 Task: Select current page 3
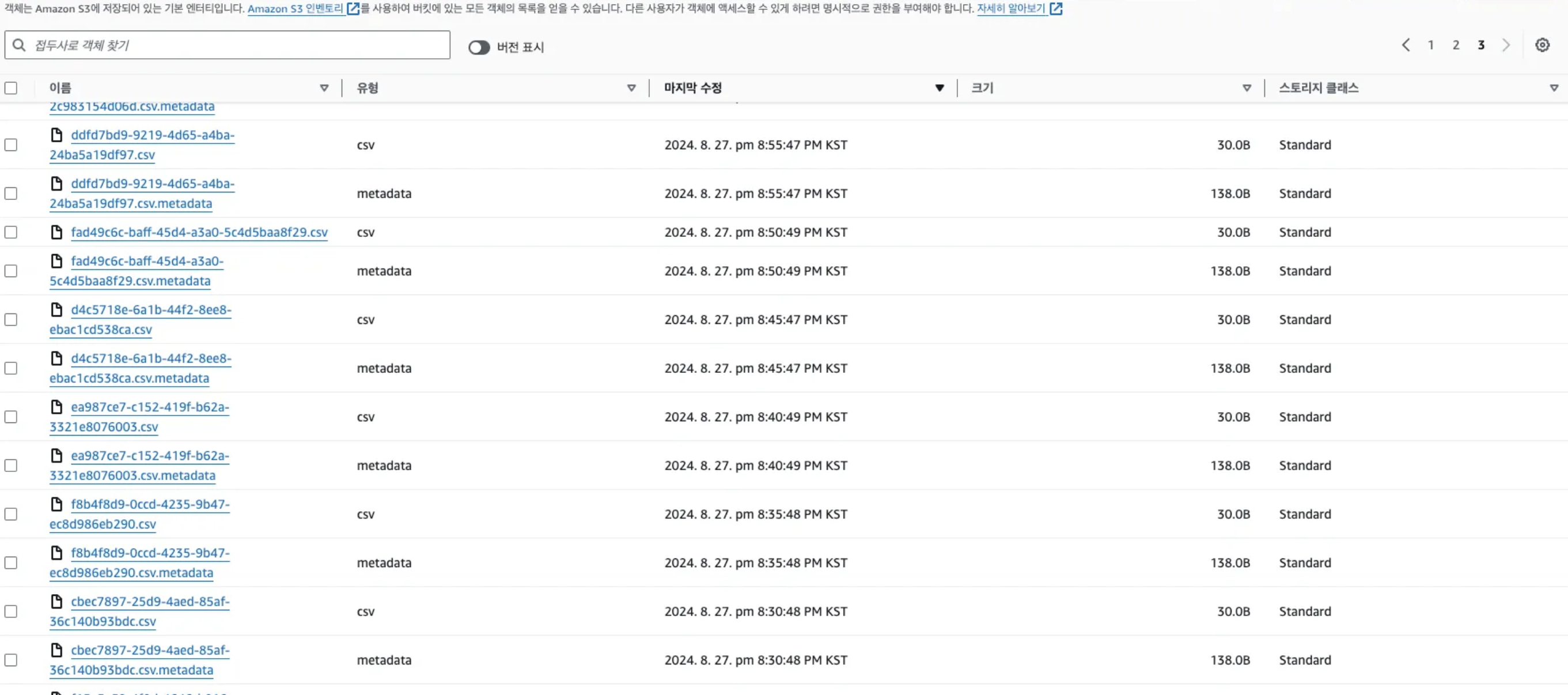point(1481,45)
